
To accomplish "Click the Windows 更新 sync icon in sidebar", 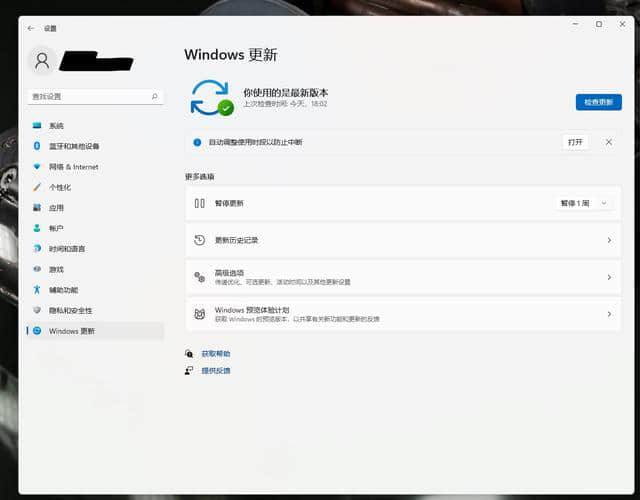I will [x=37, y=331].
